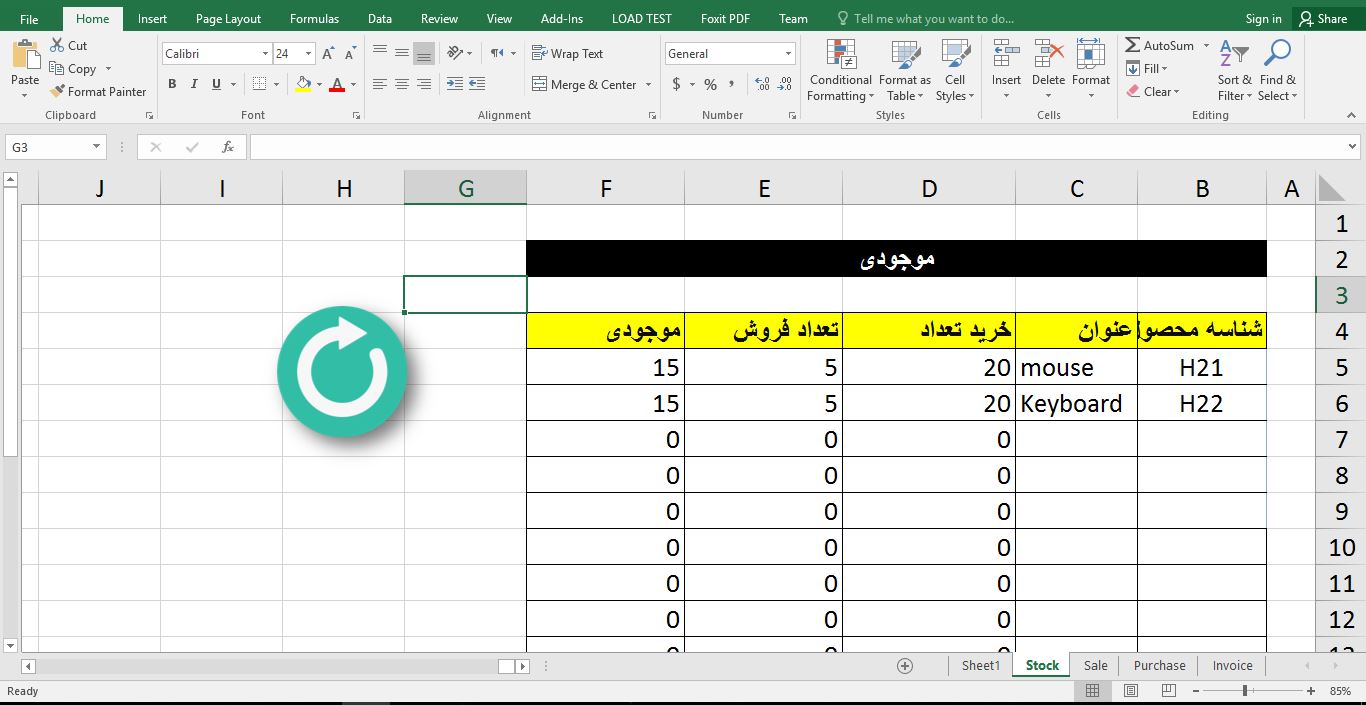Apply yellow Fill Color bucket
Image resolution: width=1366 pixels, height=705 pixels.
pos(304,85)
